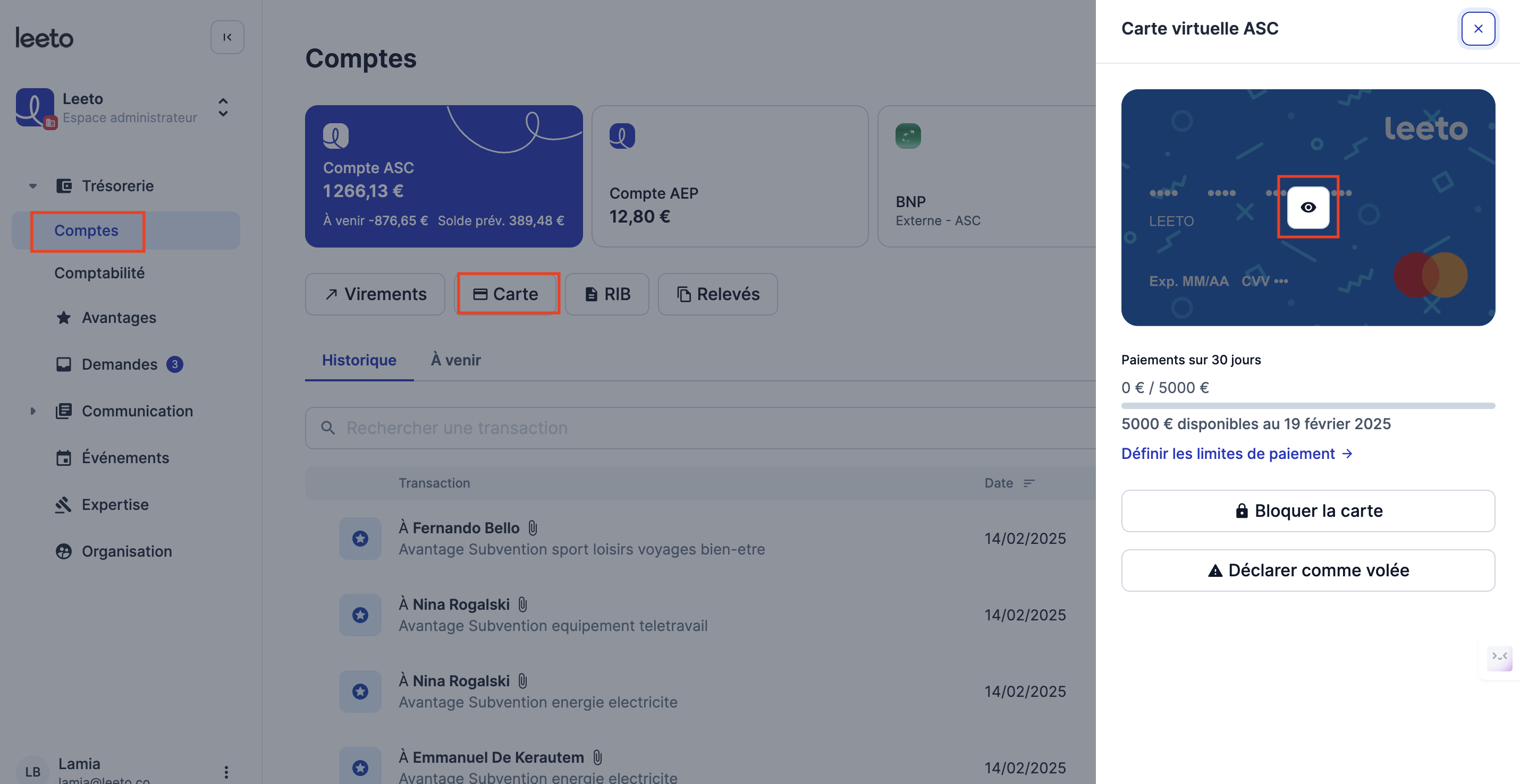The image size is (1520, 784).
Task: Click the Demandes inbox icon
Action: (x=64, y=364)
